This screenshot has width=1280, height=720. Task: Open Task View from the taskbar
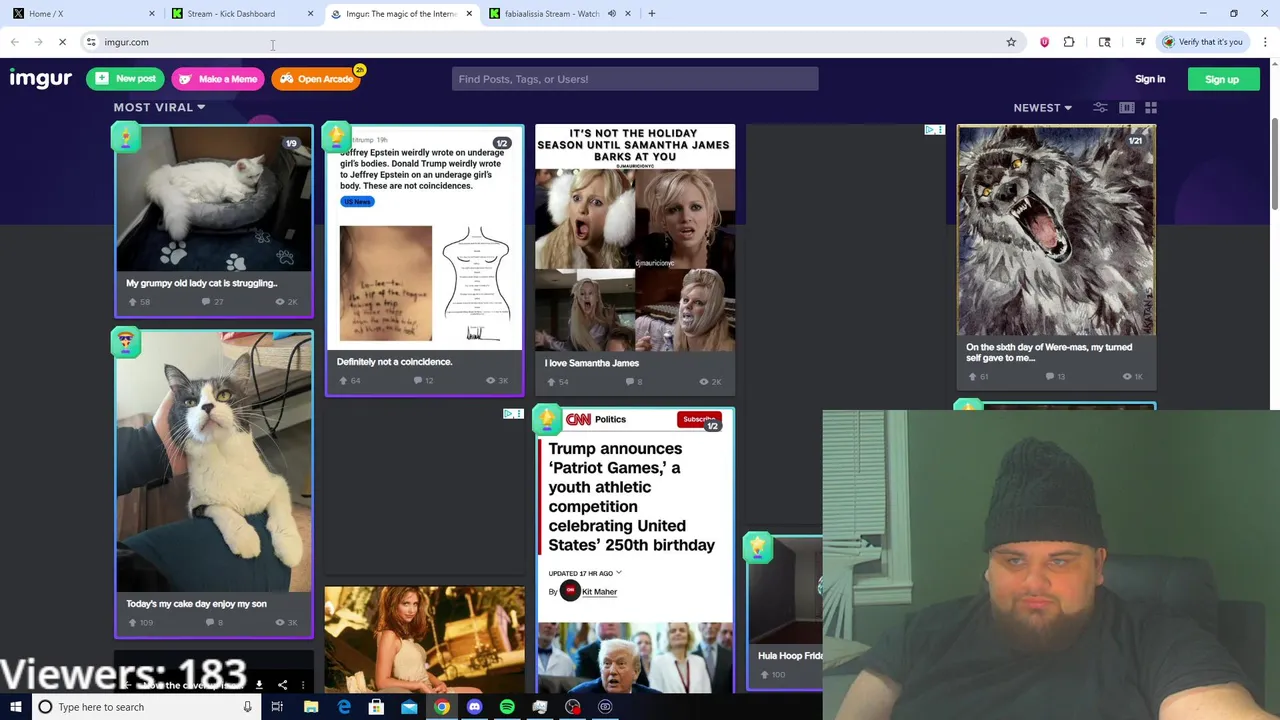click(x=277, y=707)
